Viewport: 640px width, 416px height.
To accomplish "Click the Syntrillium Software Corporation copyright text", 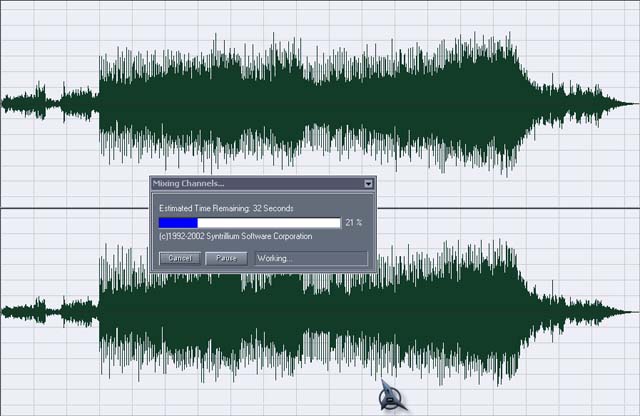I will (236, 236).
